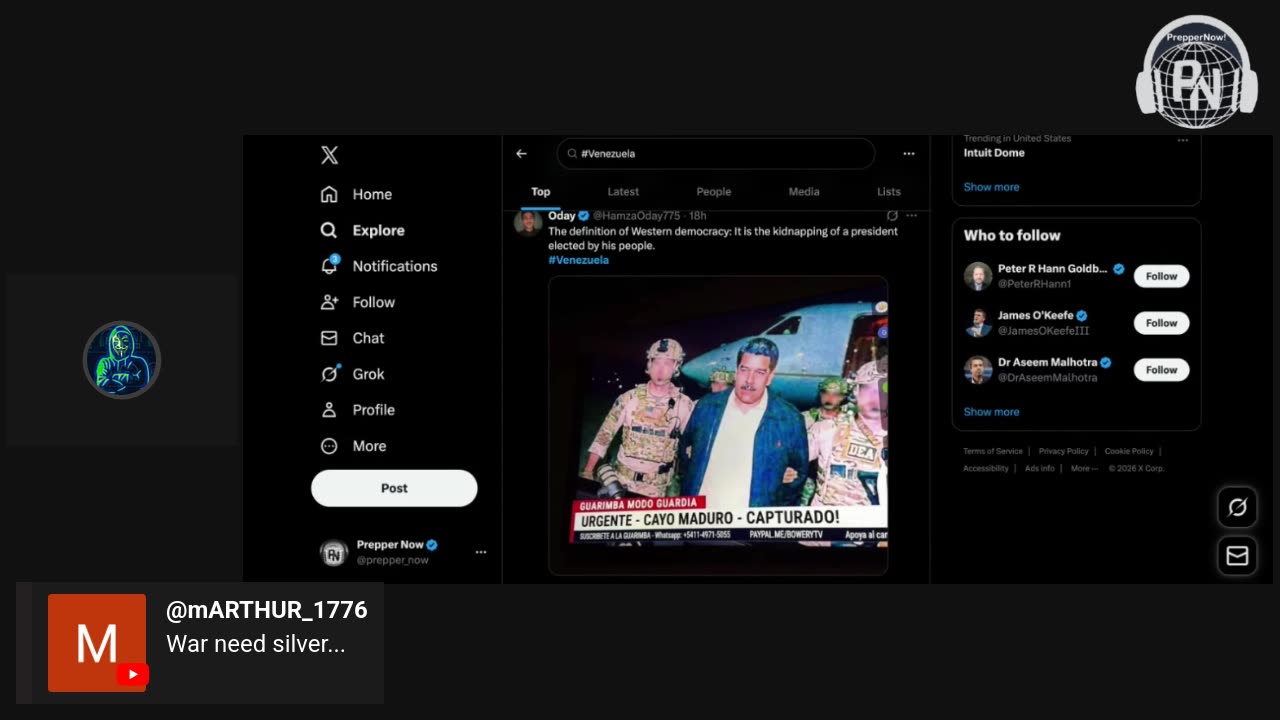Open the Terms of Service link
Viewport: 1280px width, 720px height.
coord(992,451)
